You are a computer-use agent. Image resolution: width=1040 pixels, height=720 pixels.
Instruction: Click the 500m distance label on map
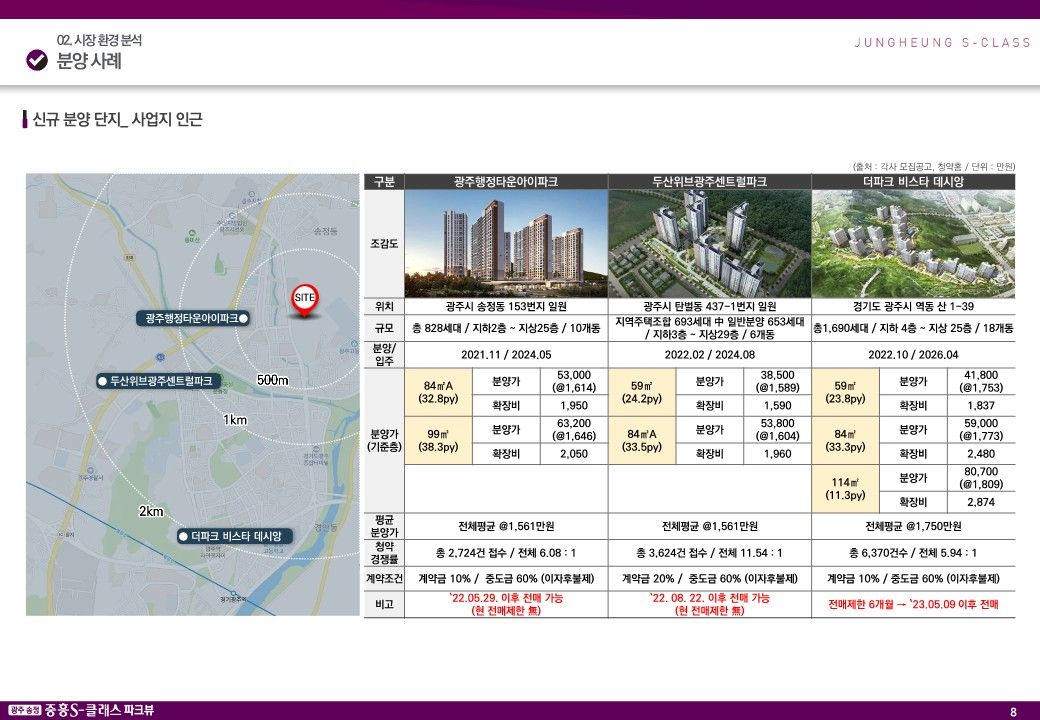tap(272, 380)
